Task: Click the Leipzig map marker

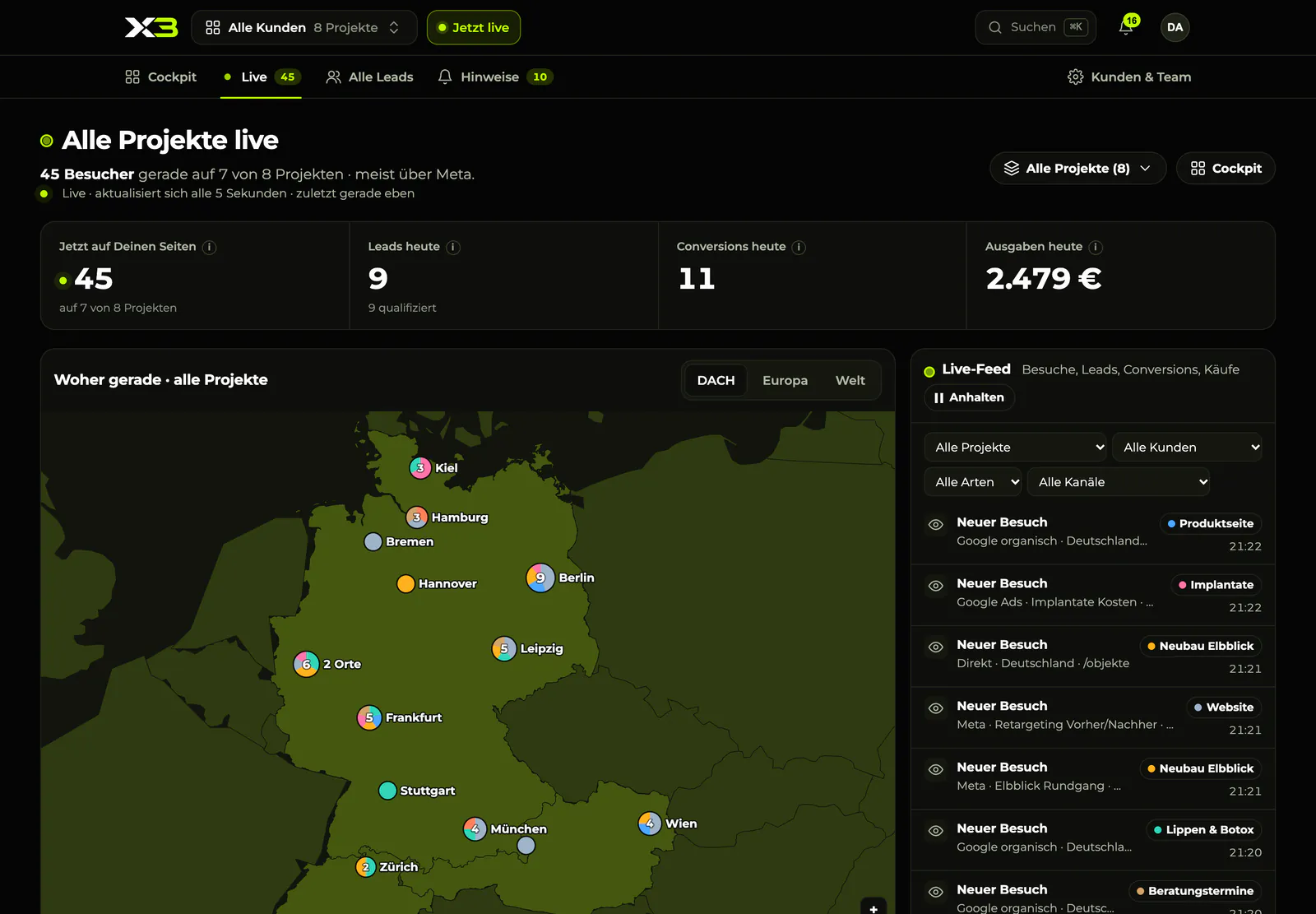Action: click(504, 648)
